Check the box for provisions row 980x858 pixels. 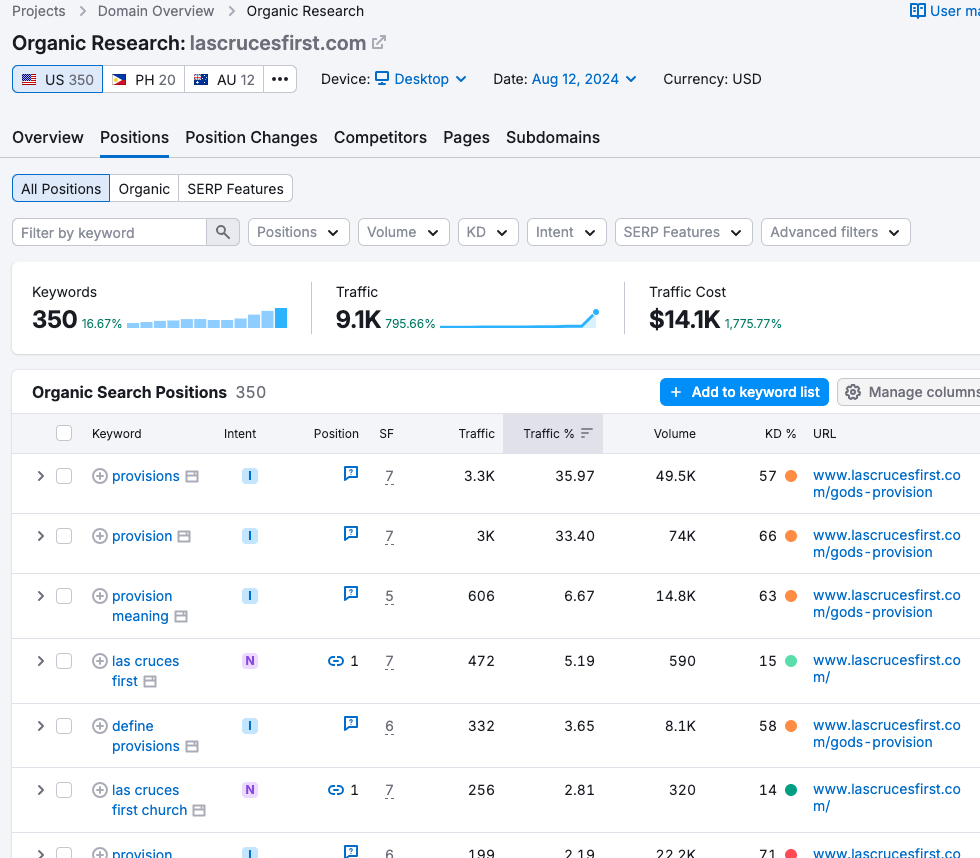pos(64,476)
